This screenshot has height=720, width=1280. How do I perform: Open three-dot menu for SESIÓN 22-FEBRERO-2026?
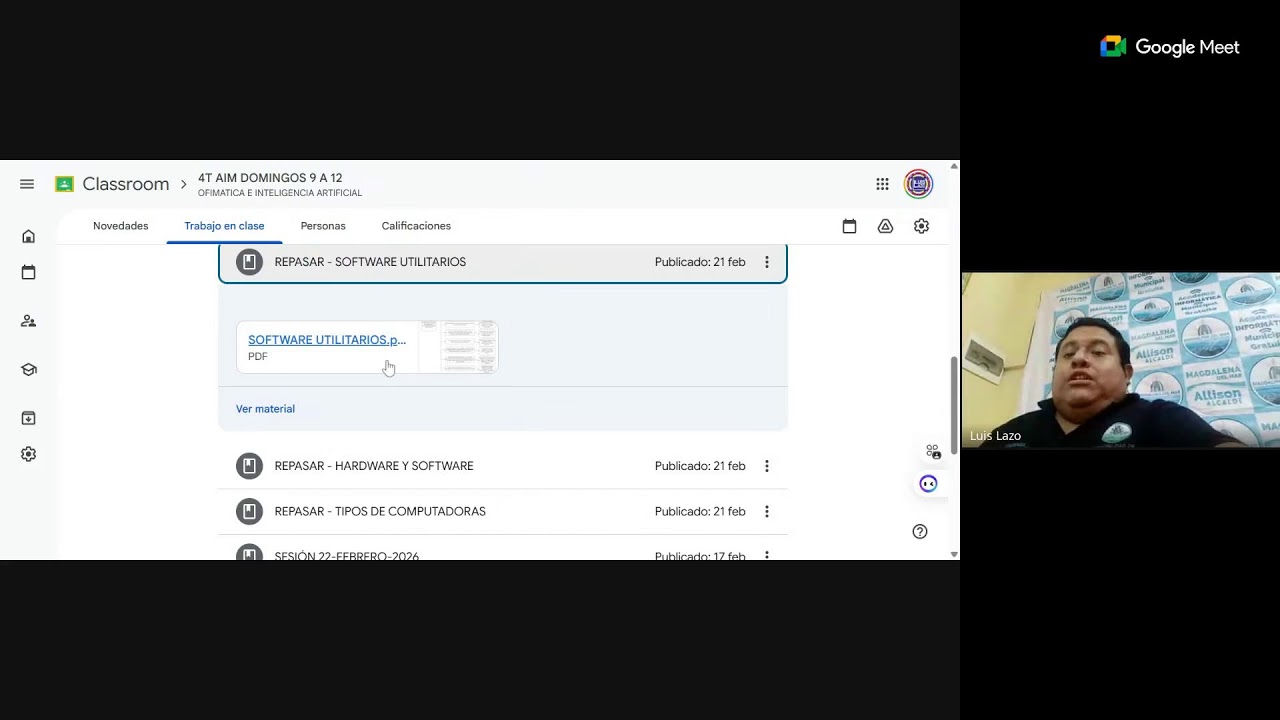pos(767,555)
